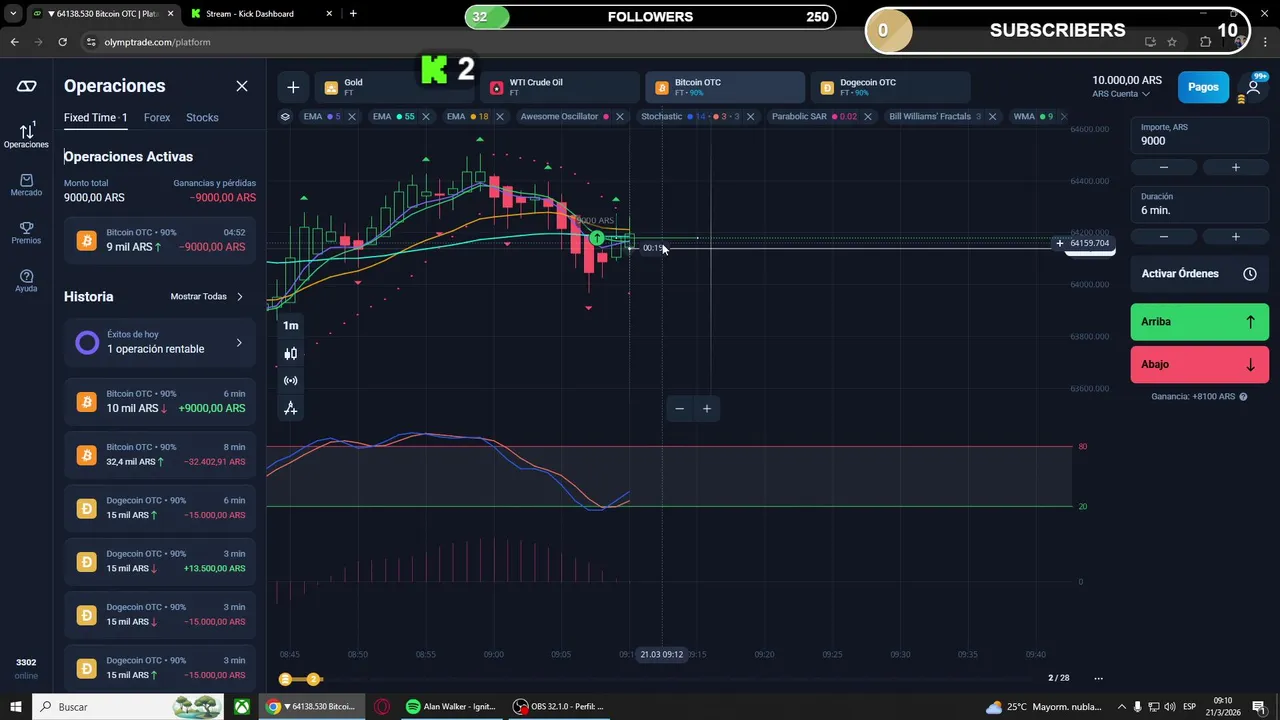Remove the Parabolic SAR indicator
The width and height of the screenshot is (1280, 720).
tap(867, 116)
